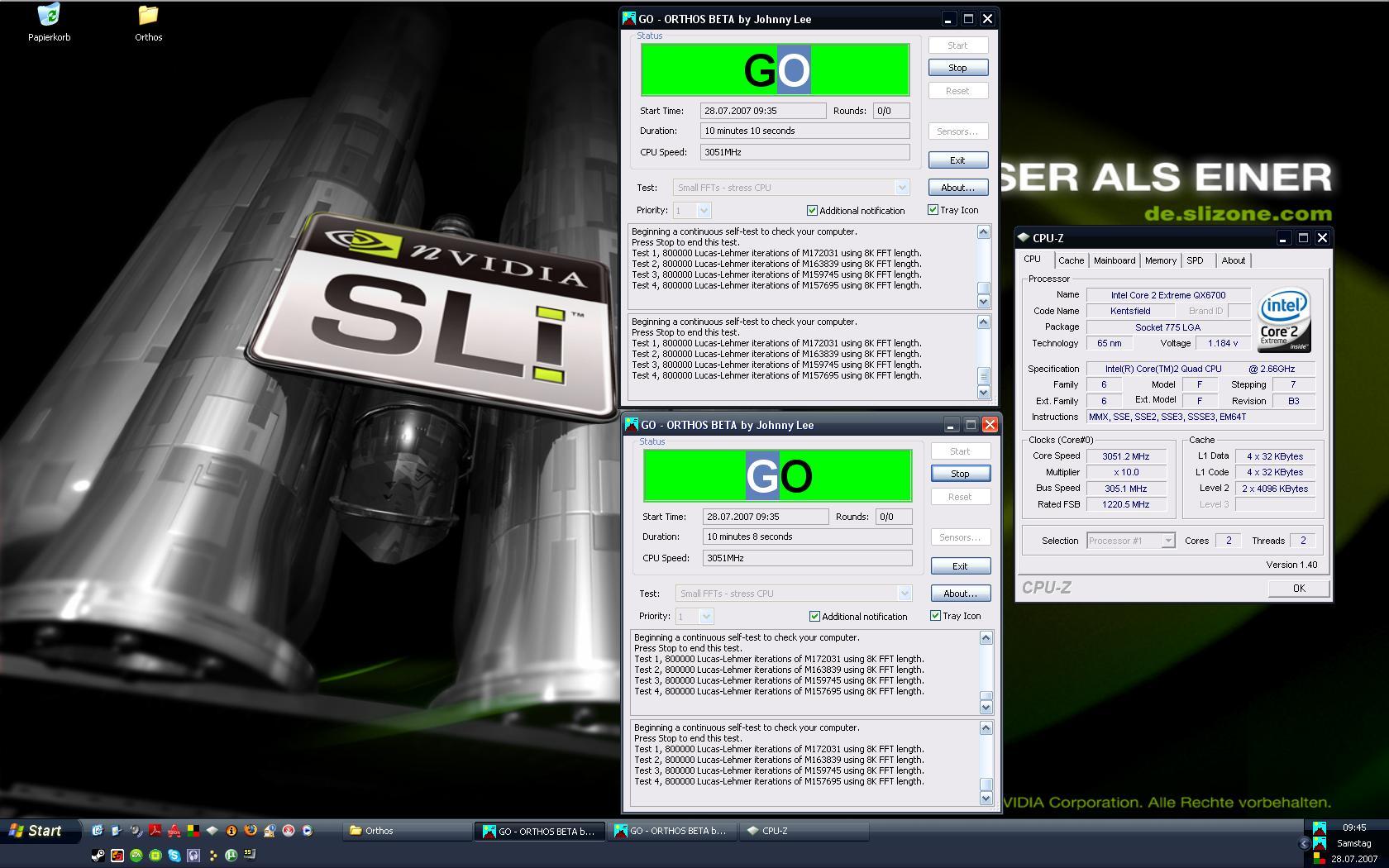Click the CPU Speed field in lower Orthos window
1389x868 pixels.
[x=807, y=558]
